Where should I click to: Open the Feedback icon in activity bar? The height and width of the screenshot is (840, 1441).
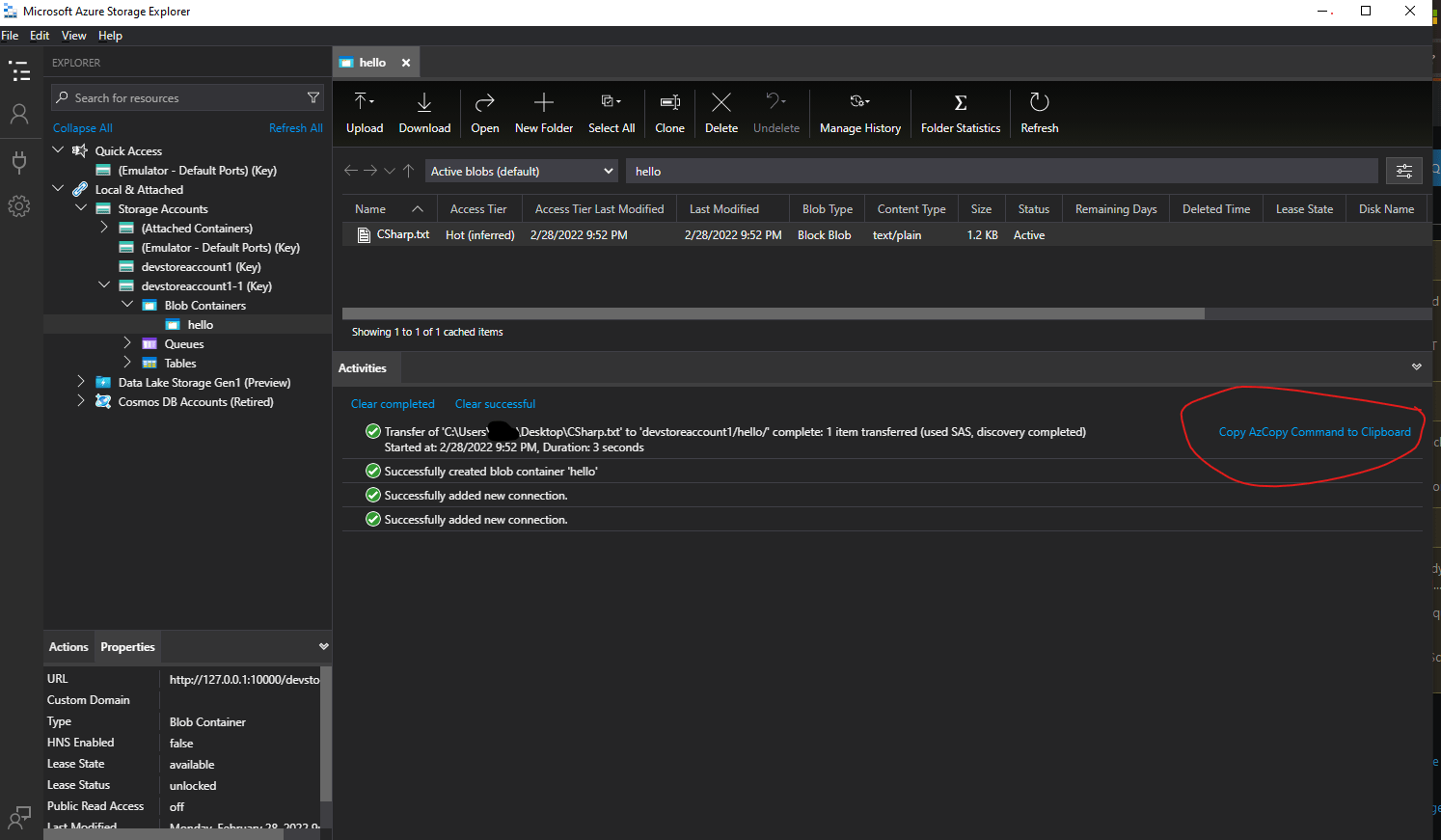tap(19, 818)
